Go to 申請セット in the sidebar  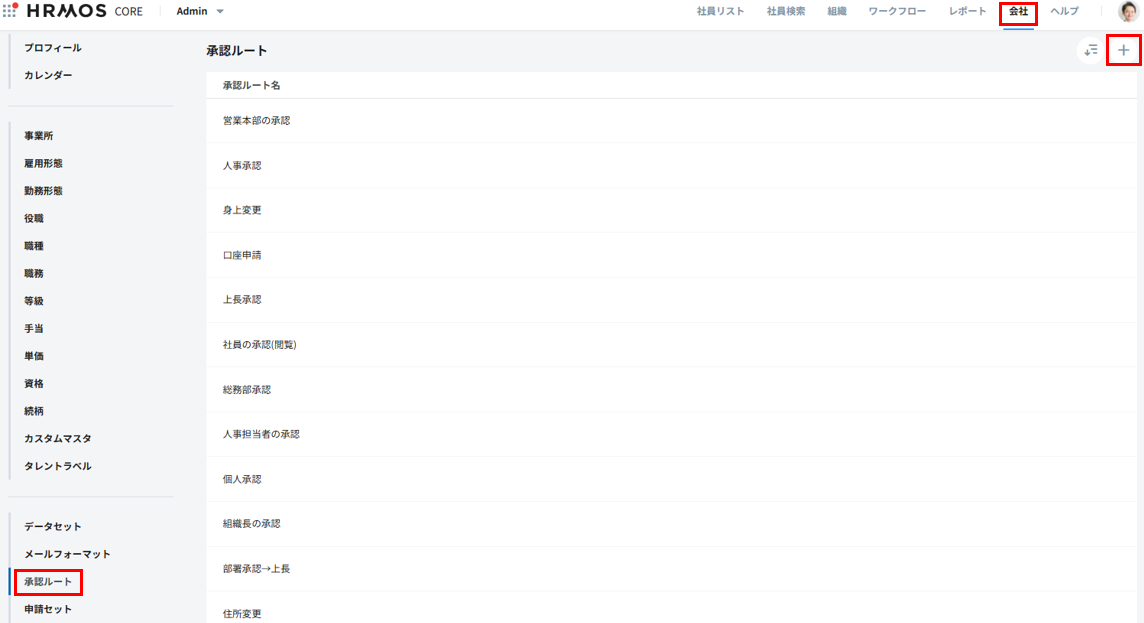pos(48,609)
